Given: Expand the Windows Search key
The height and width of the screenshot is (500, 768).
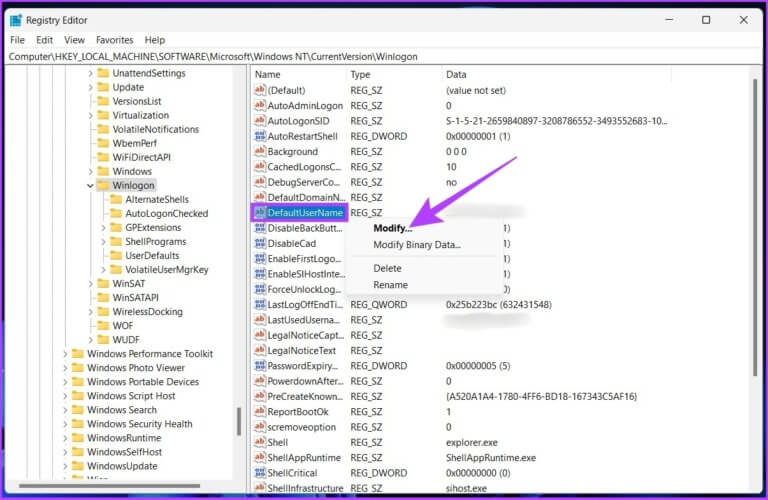Looking at the screenshot, I should tap(65, 410).
